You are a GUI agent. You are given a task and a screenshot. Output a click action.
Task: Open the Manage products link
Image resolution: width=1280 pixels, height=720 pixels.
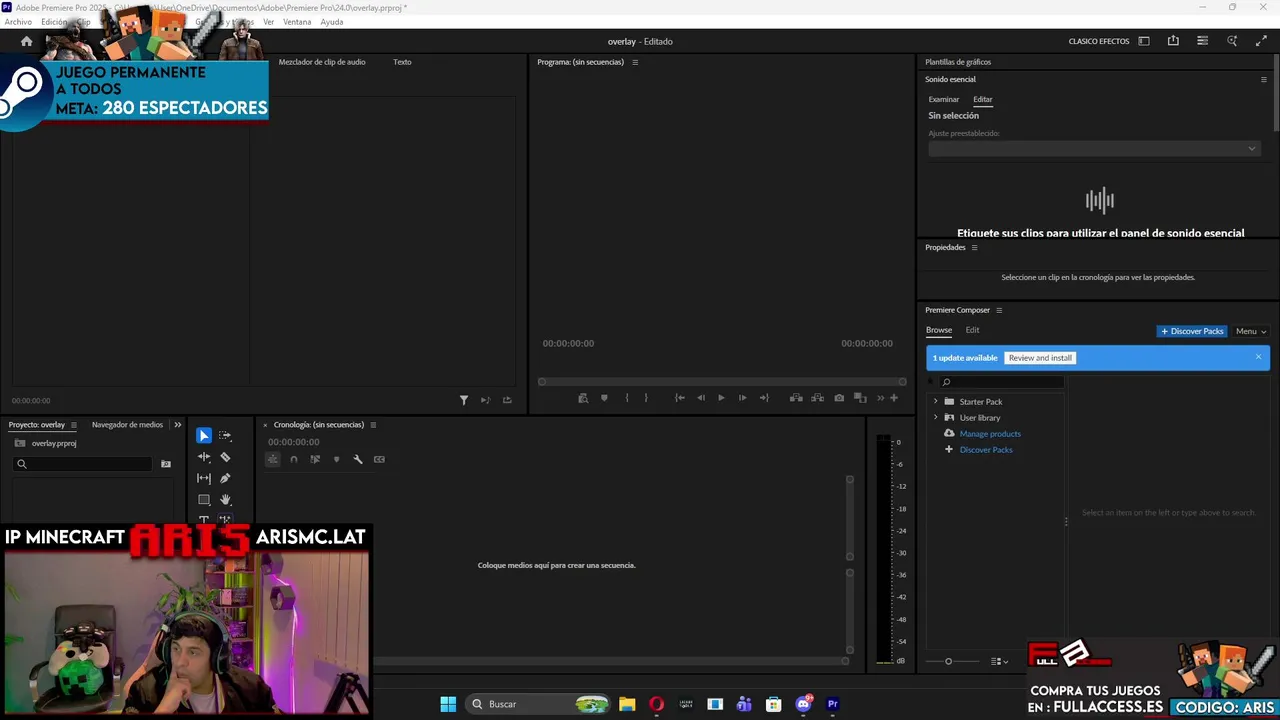pyautogui.click(x=990, y=433)
